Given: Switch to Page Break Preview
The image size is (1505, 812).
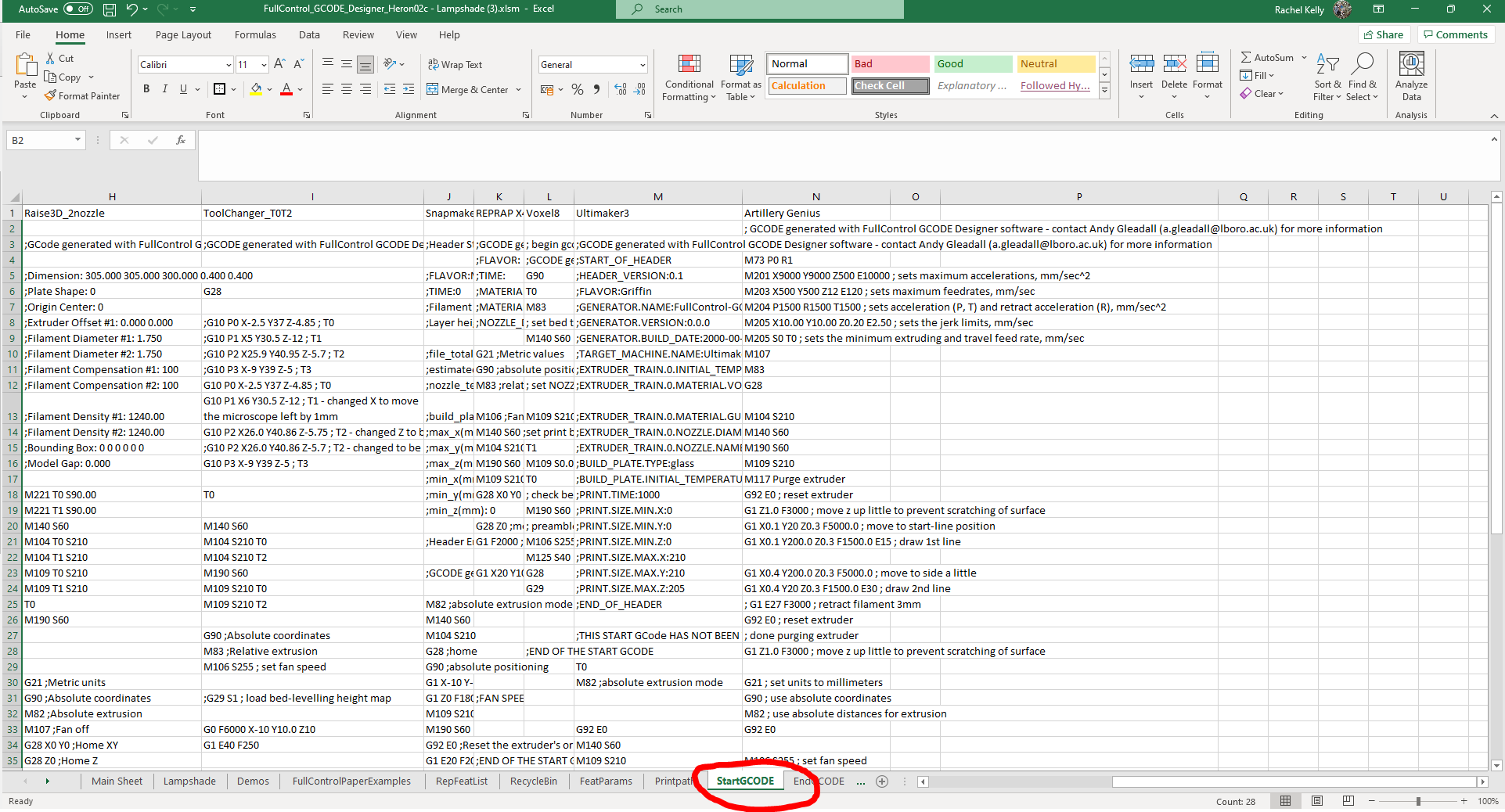Looking at the screenshot, I should tap(1348, 801).
